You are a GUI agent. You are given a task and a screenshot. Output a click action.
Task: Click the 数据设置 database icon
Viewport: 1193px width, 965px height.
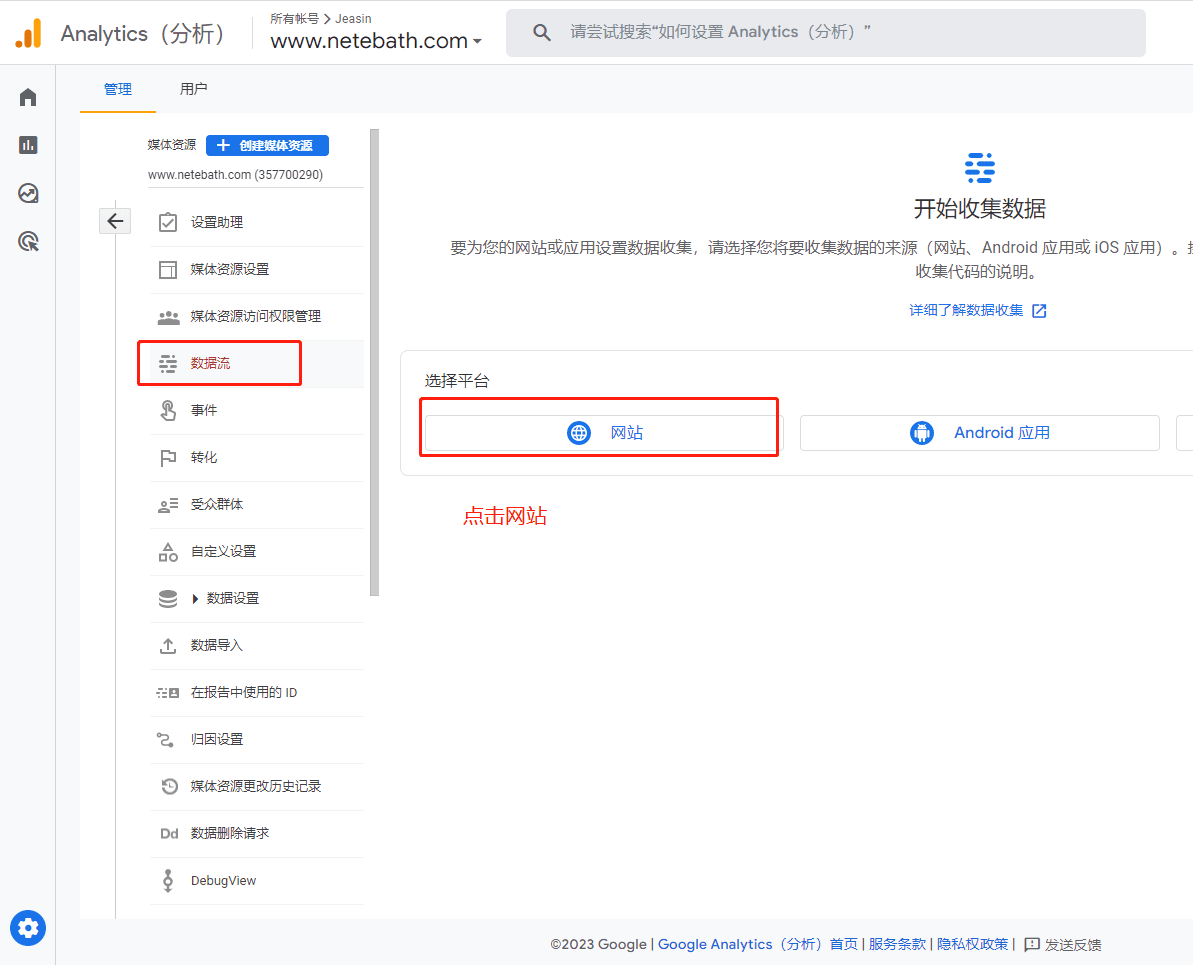pyautogui.click(x=168, y=599)
